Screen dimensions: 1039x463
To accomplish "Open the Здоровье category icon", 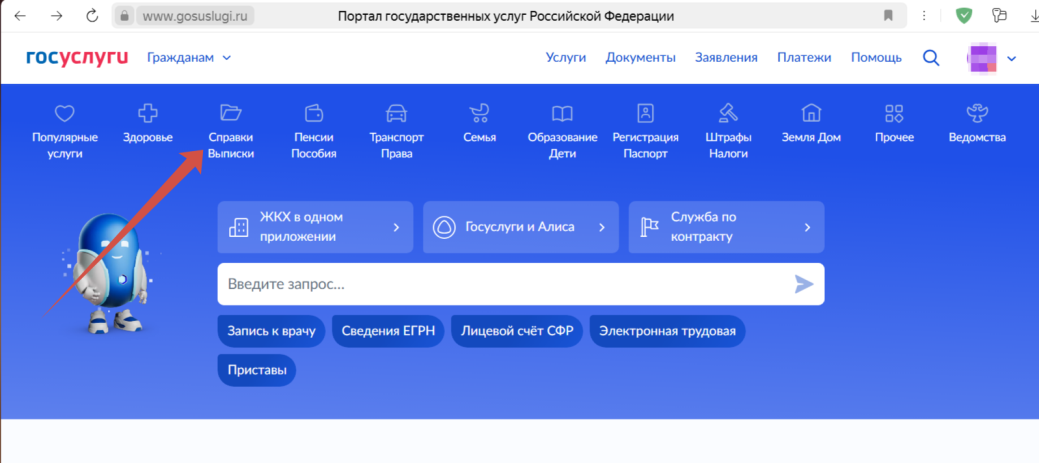I will tap(147, 114).
